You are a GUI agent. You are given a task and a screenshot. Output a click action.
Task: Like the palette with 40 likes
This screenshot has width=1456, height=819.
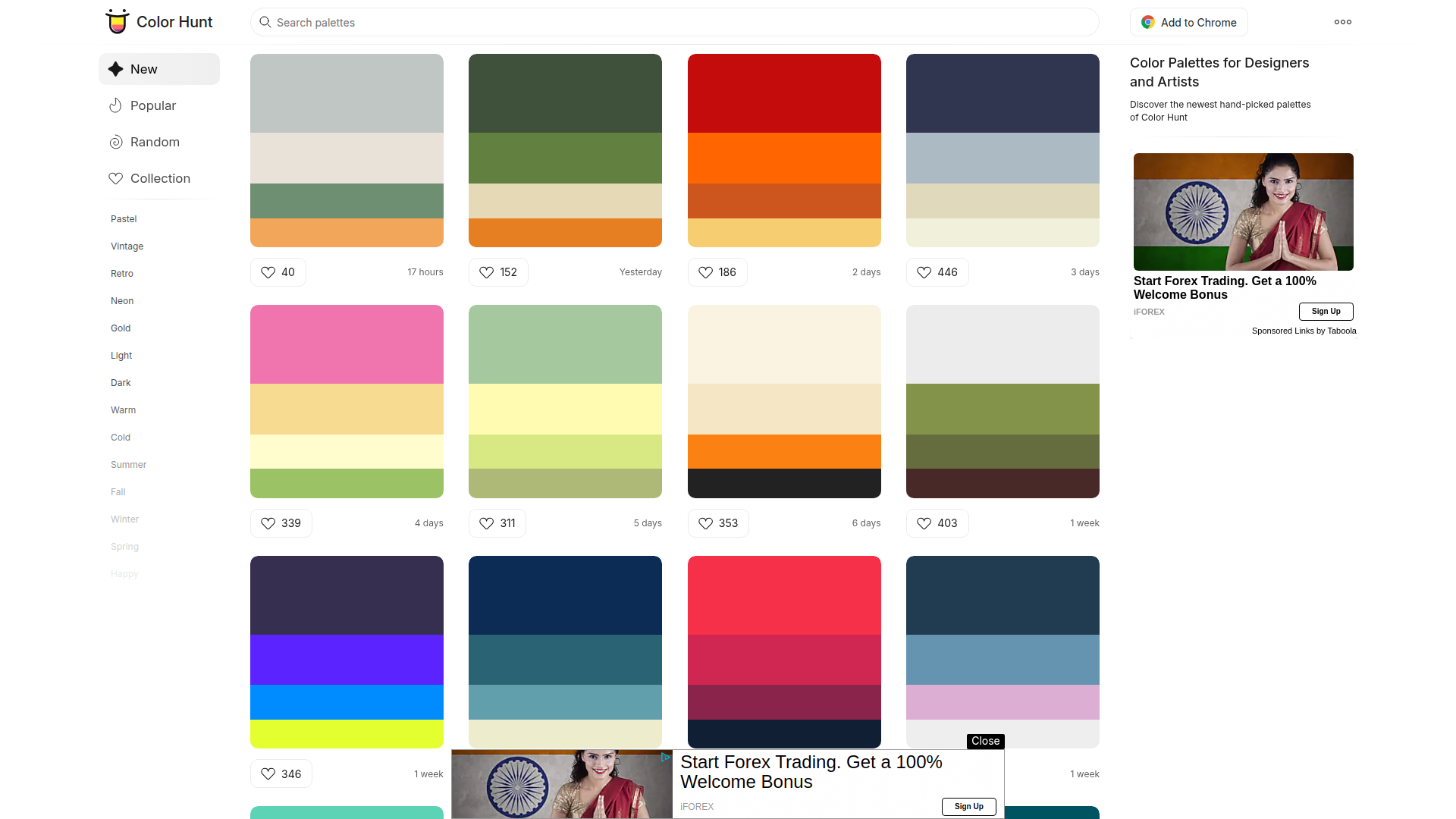click(278, 272)
